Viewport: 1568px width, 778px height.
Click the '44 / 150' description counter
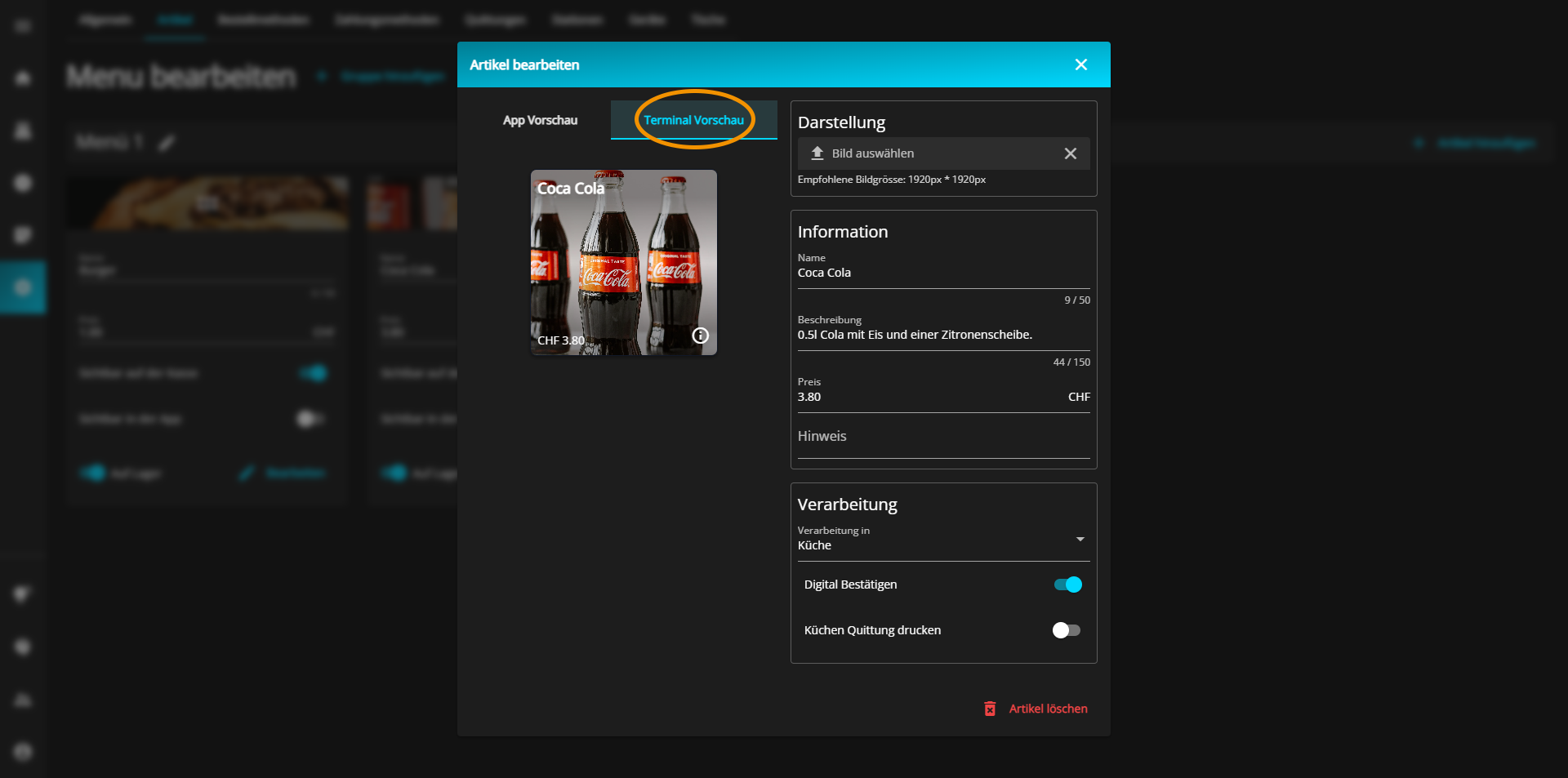click(x=1071, y=362)
